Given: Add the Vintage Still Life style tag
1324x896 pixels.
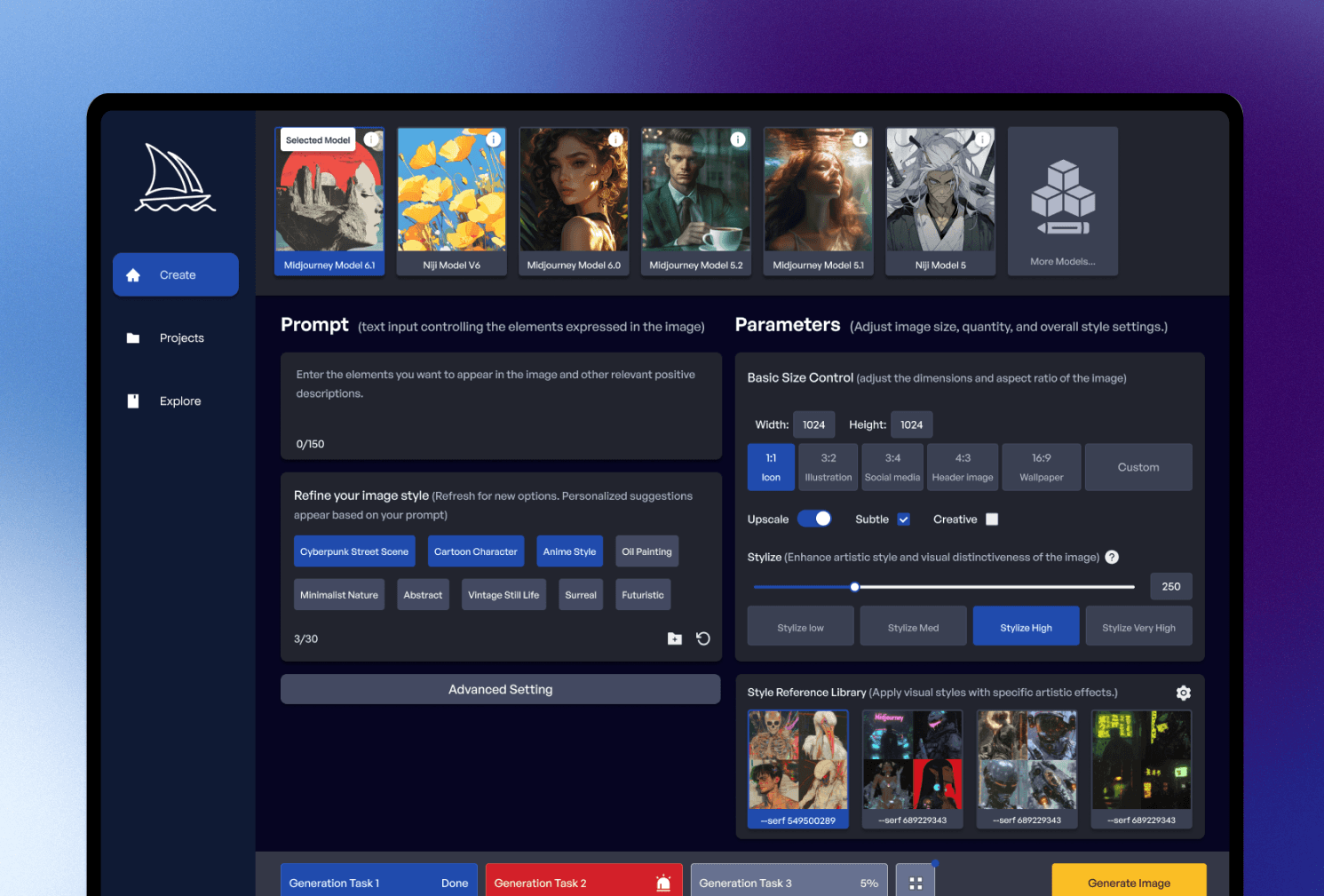Looking at the screenshot, I should point(503,595).
